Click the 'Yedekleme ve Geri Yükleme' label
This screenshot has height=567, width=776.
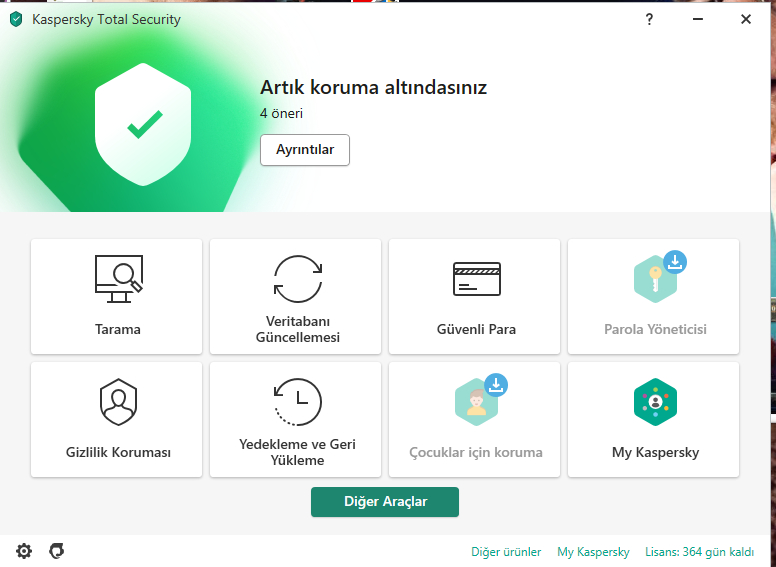[297, 452]
